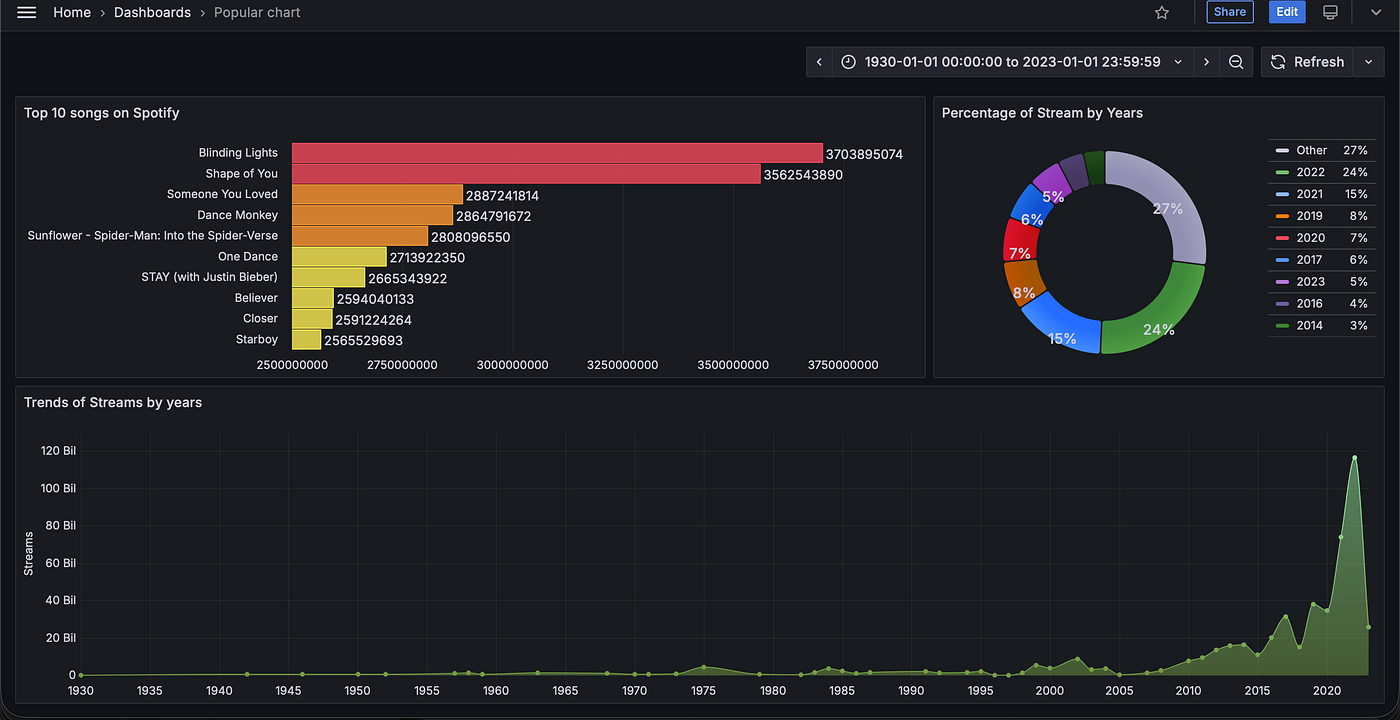
Task: Click the 24% green donut slice
Action: pyautogui.click(x=1160, y=318)
